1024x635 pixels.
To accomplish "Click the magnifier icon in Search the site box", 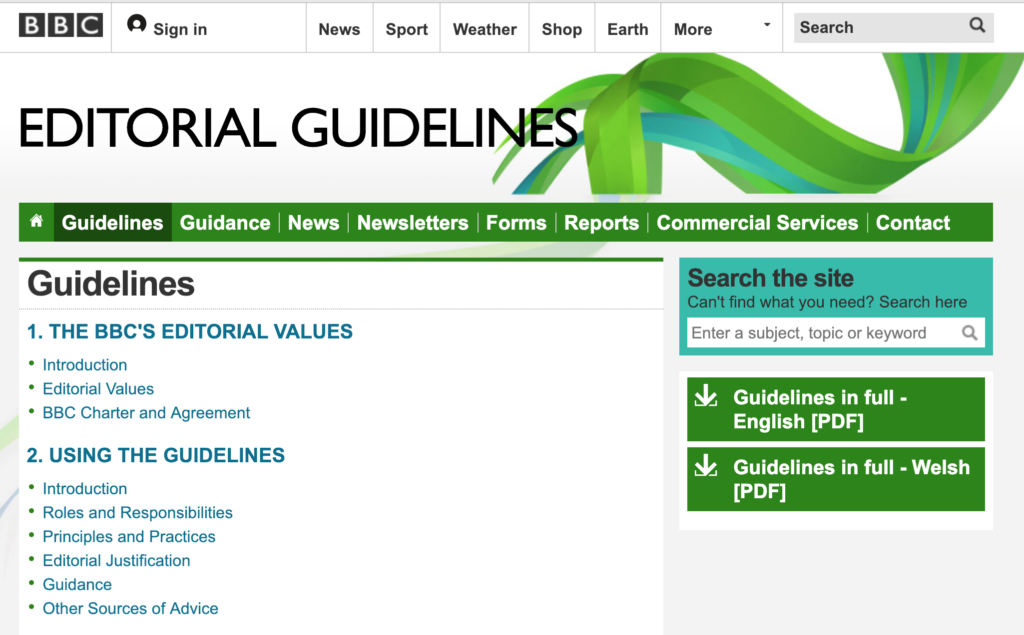I will 970,333.
